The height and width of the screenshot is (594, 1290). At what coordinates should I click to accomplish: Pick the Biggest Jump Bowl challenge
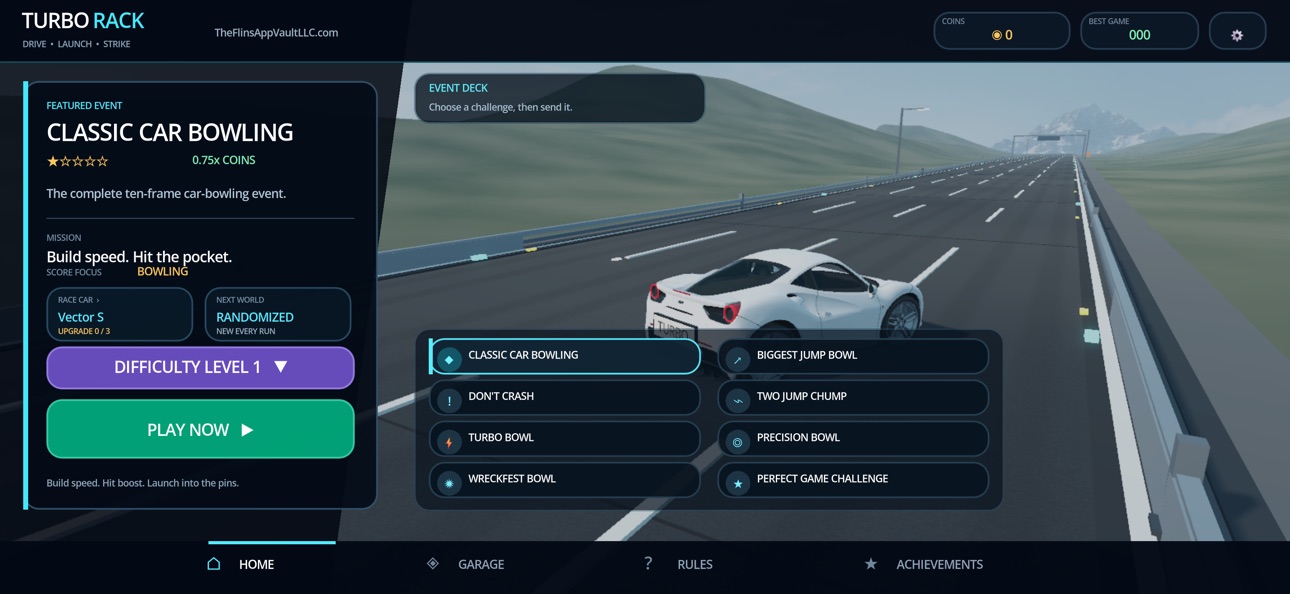coord(853,356)
